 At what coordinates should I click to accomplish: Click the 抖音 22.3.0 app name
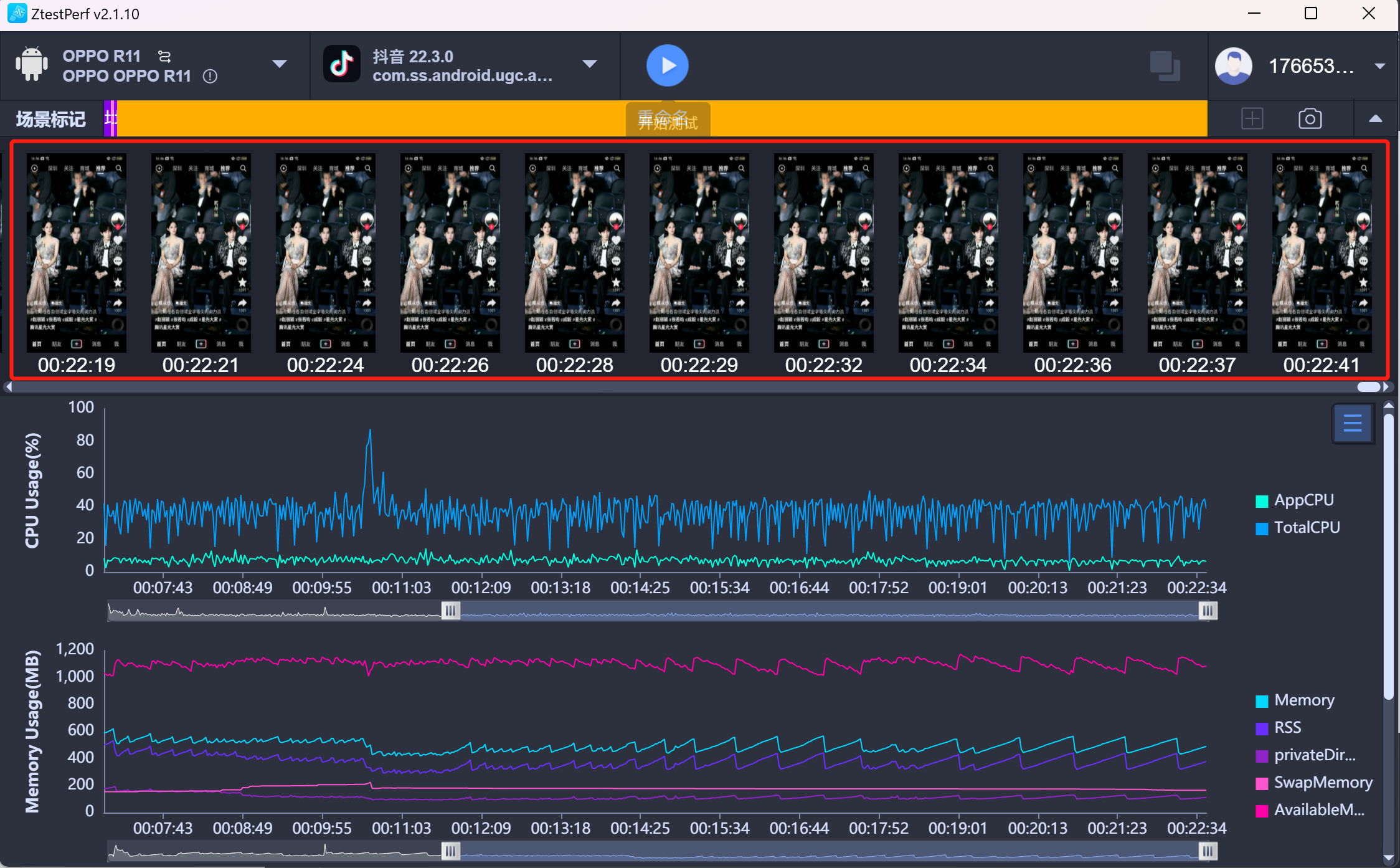tap(413, 57)
